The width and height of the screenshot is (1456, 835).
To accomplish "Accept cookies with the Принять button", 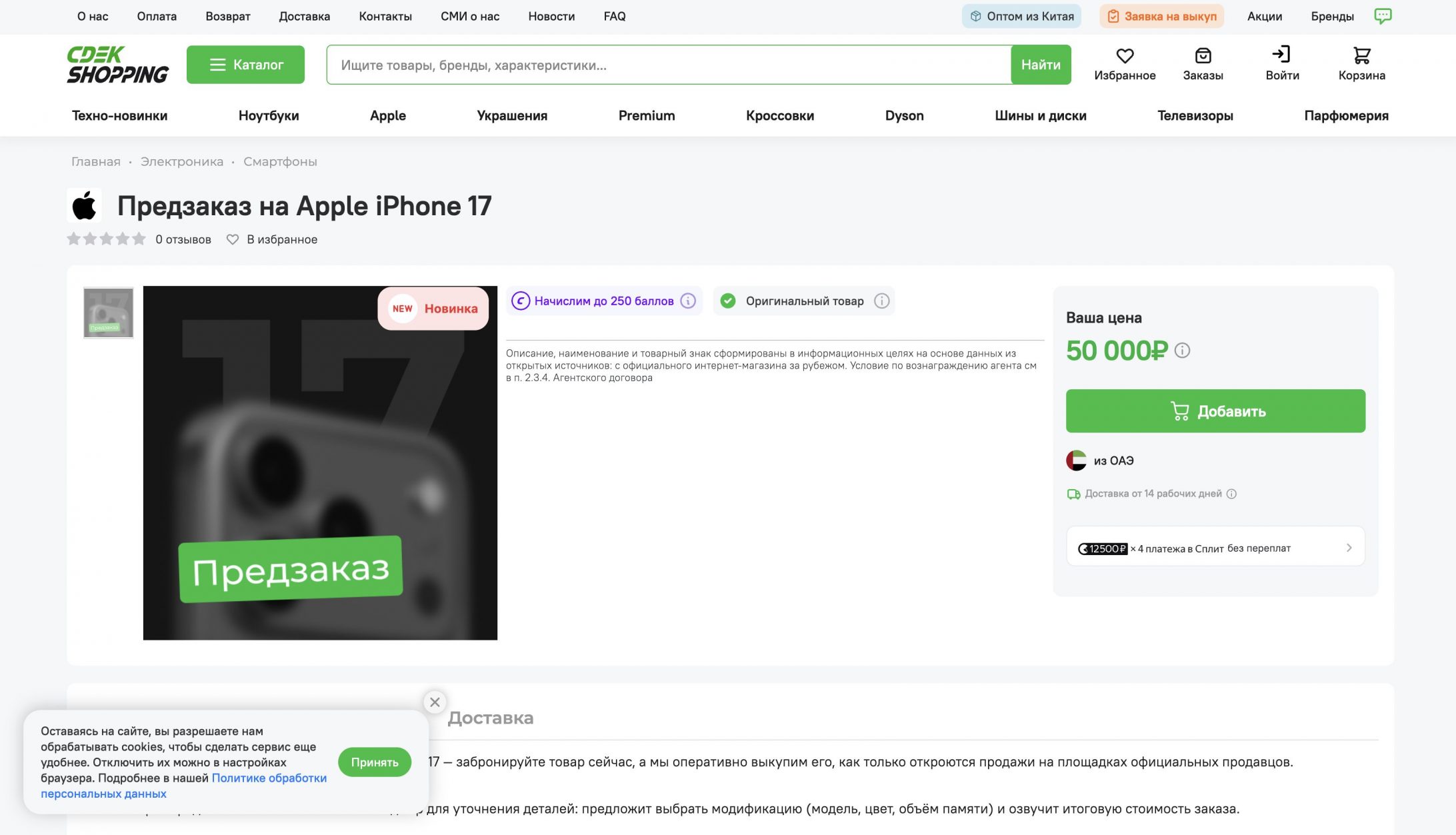I will pos(375,762).
